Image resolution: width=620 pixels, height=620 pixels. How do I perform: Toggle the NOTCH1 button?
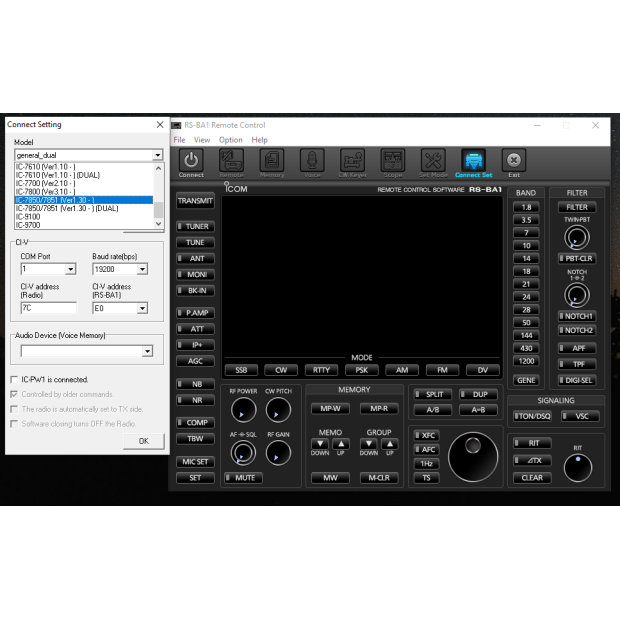pyautogui.click(x=577, y=316)
